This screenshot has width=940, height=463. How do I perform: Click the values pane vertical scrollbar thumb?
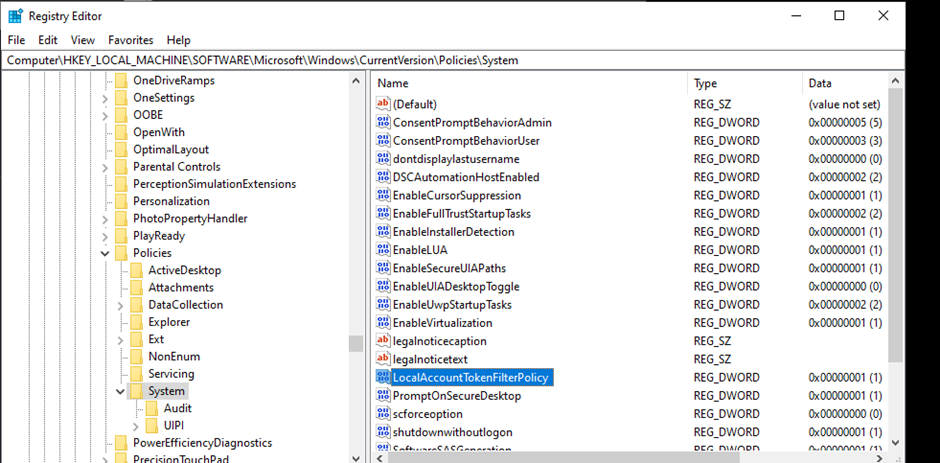896,225
